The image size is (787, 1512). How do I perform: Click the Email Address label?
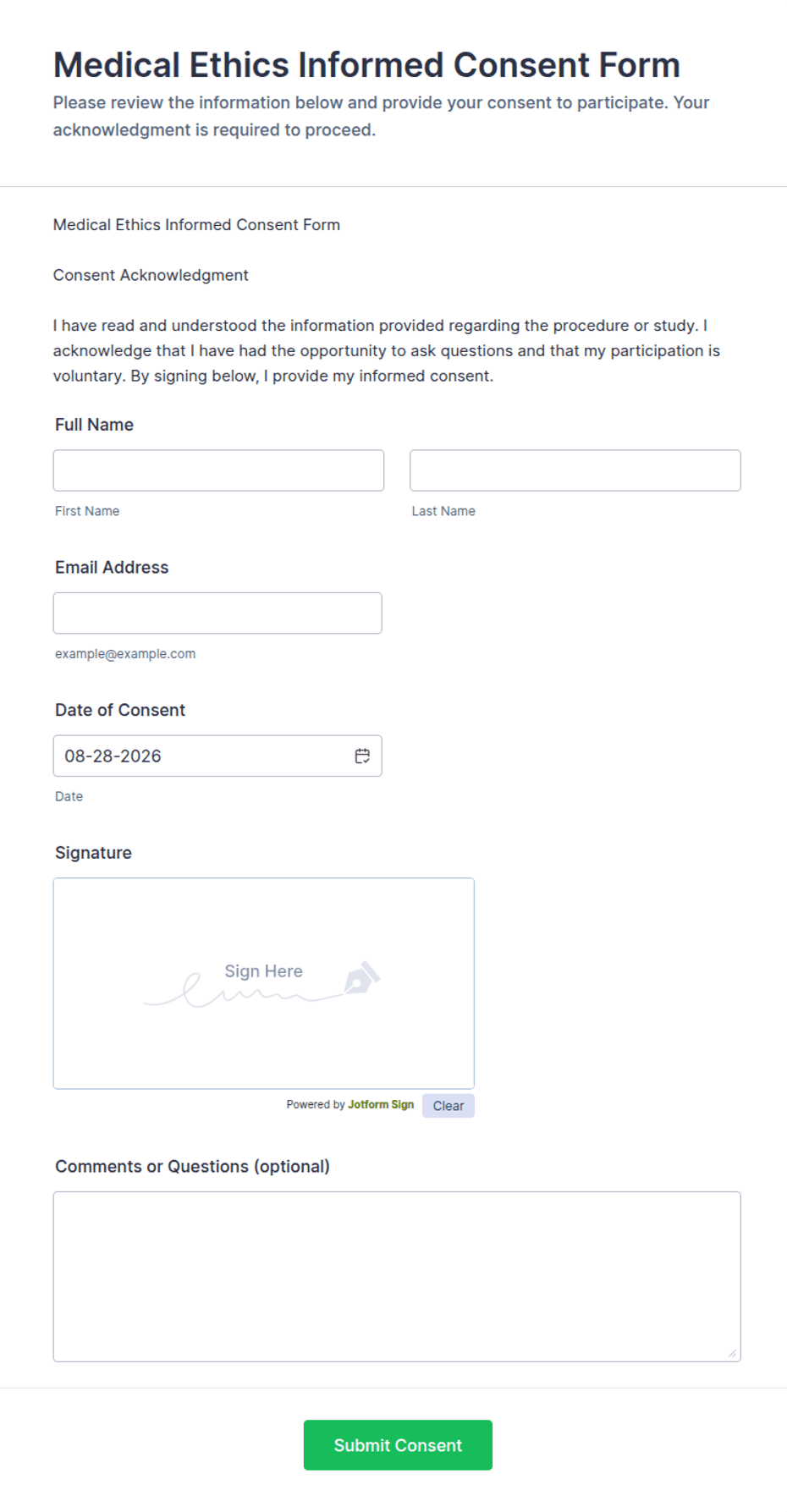[x=112, y=568]
